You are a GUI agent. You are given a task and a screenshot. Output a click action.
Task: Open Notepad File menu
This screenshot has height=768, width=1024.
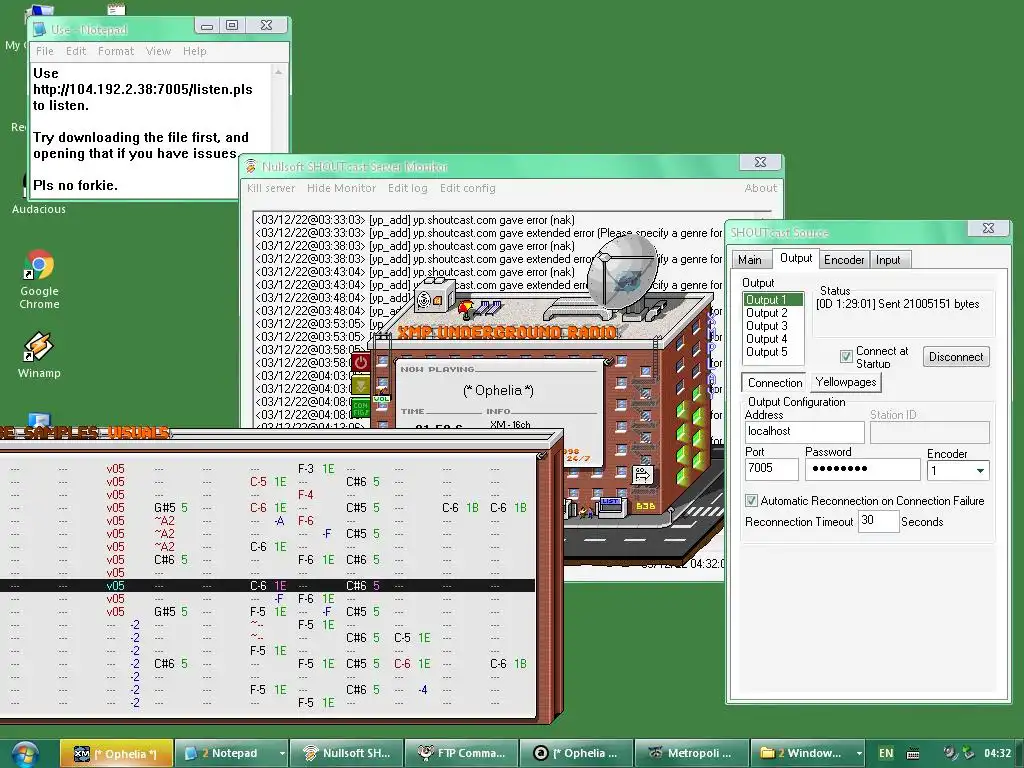click(44, 51)
